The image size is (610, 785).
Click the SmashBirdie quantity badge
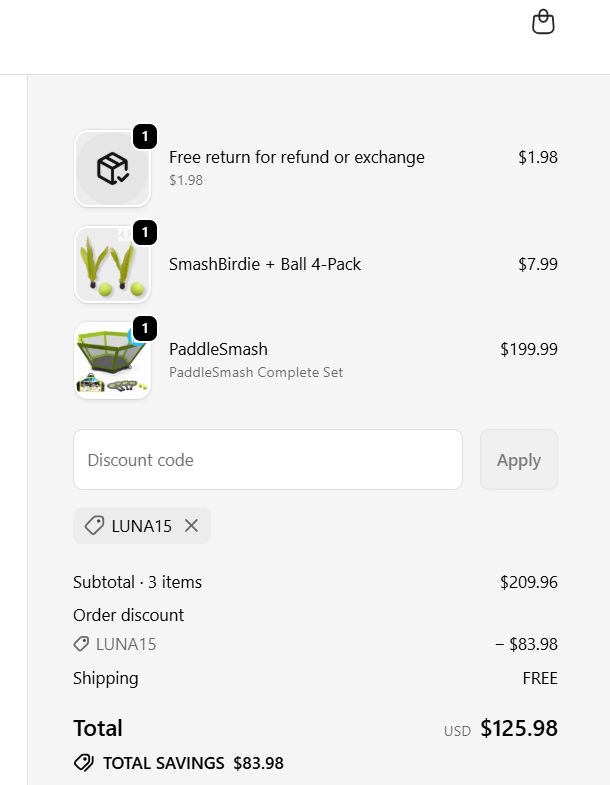[x=144, y=233]
